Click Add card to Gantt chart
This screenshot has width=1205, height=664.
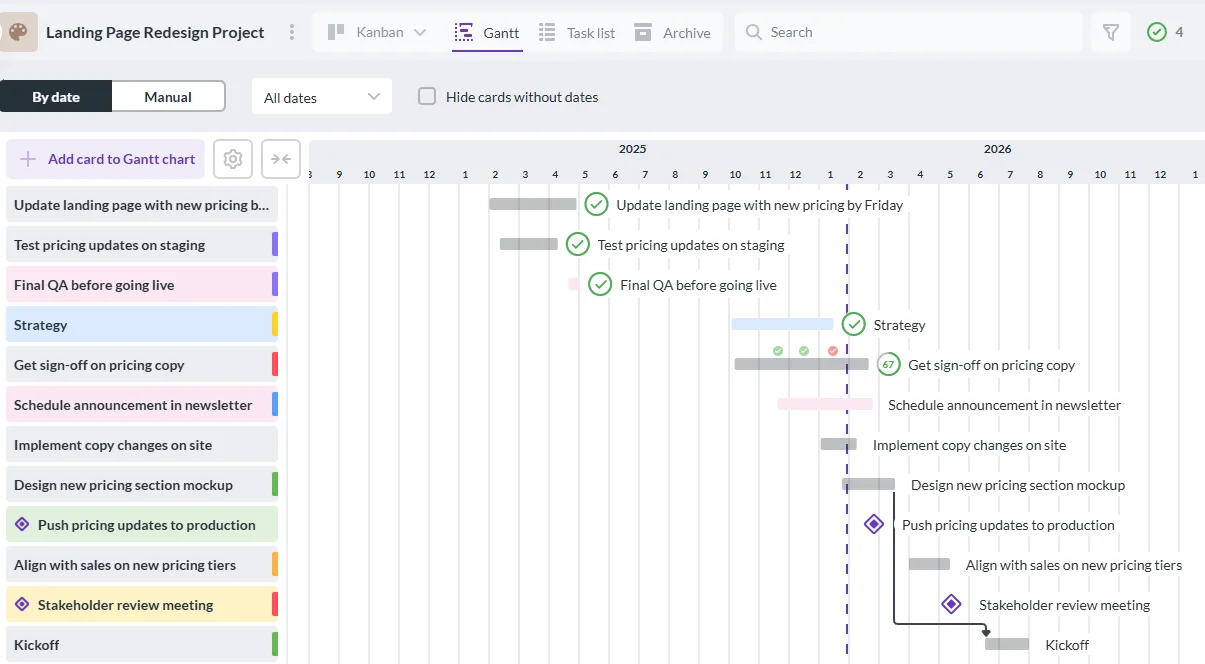(105, 159)
